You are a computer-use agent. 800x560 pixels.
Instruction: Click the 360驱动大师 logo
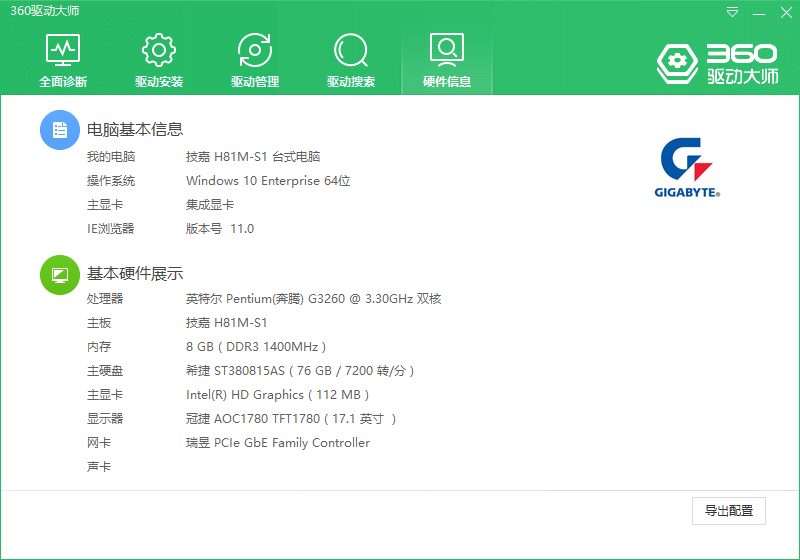(x=717, y=64)
